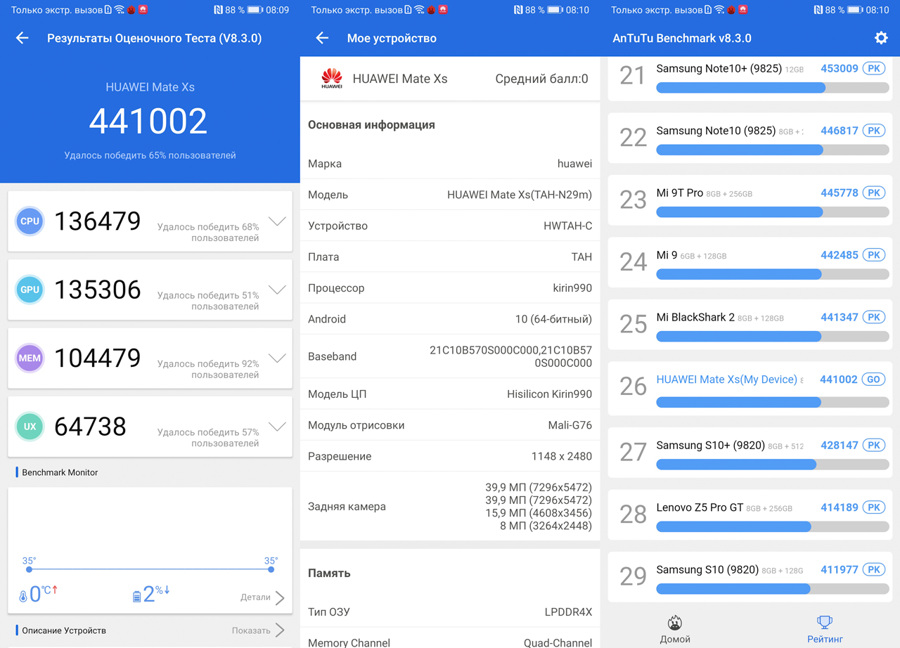Tap the total score 441002

[x=148, y=121]
